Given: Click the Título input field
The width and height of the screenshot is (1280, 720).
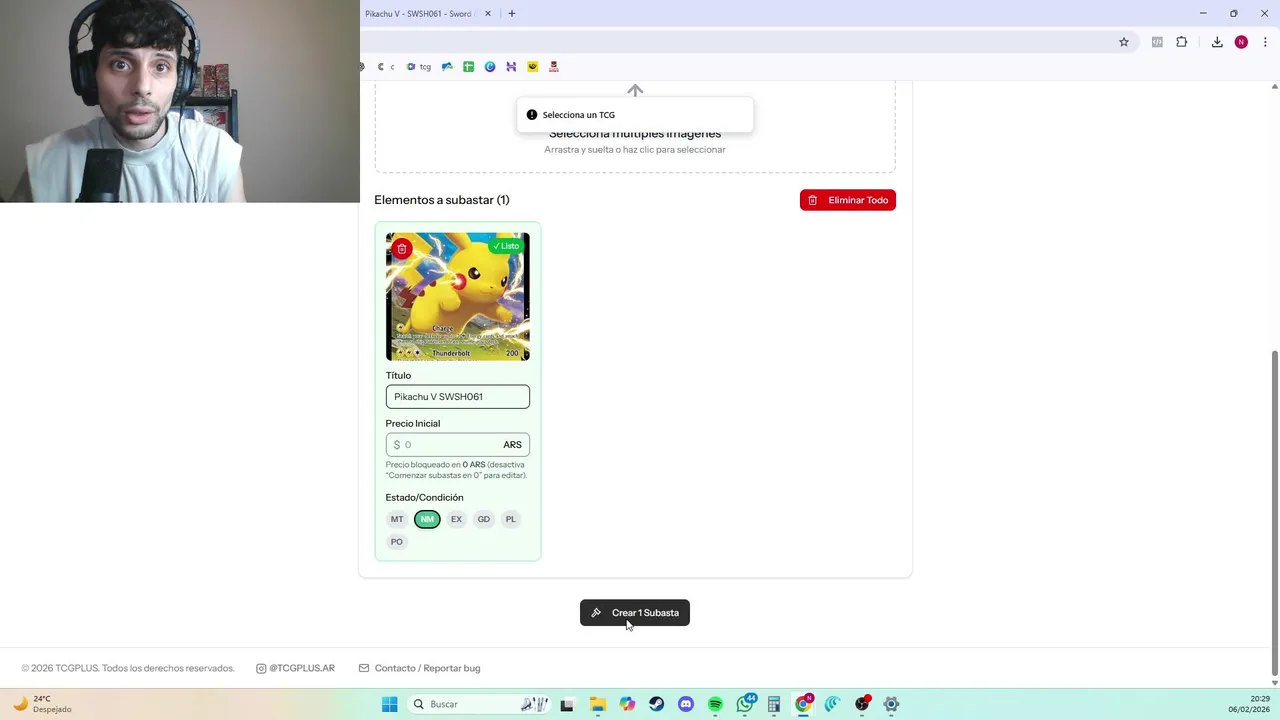Looking at the screenshot, I should tap(458, 397).
